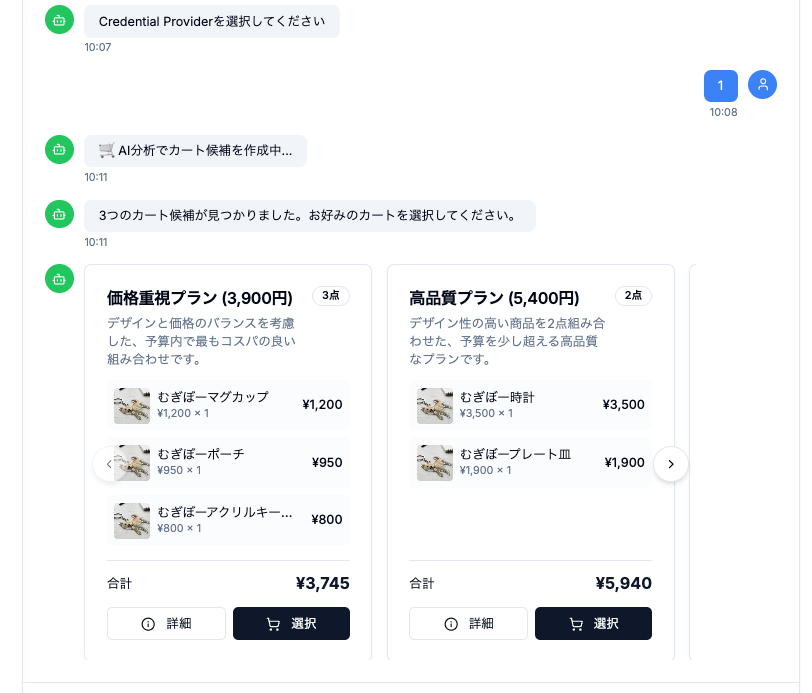
Task: Click 詳細 on the 価格重視プラン card
Action: click(166, 623)
